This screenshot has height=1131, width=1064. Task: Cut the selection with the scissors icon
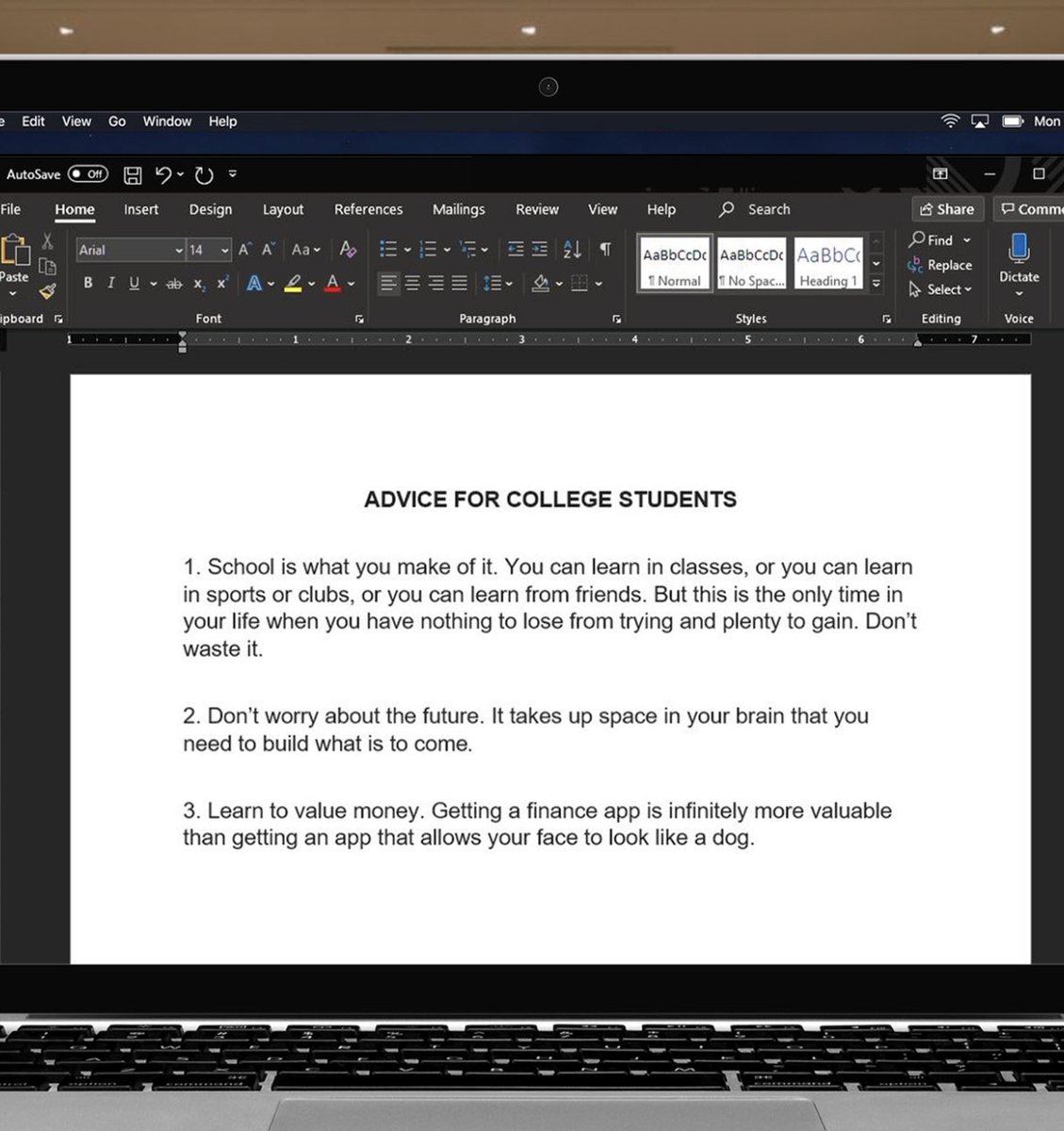pos(47,242)
